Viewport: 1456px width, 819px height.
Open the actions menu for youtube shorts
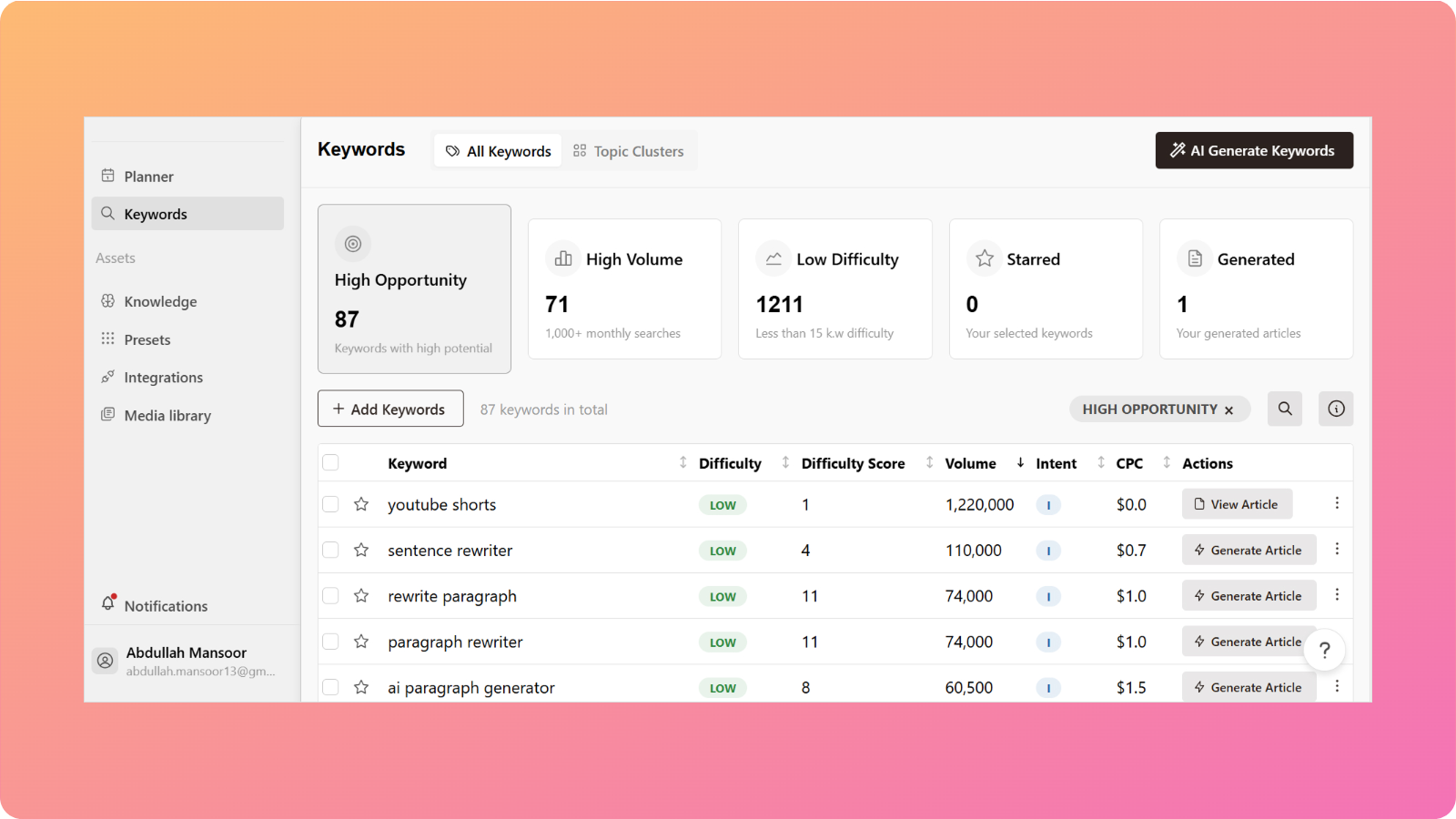[x=1337, y=503]
